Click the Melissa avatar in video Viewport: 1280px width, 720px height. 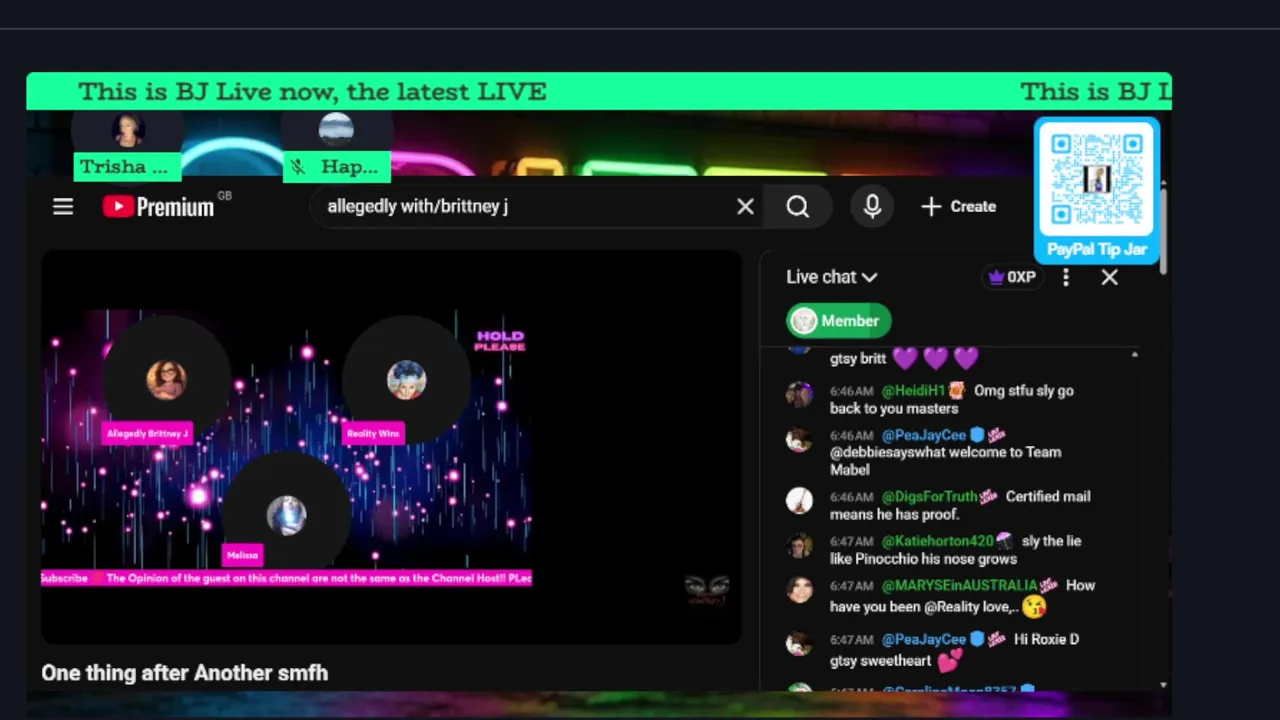tap(286, 515)
